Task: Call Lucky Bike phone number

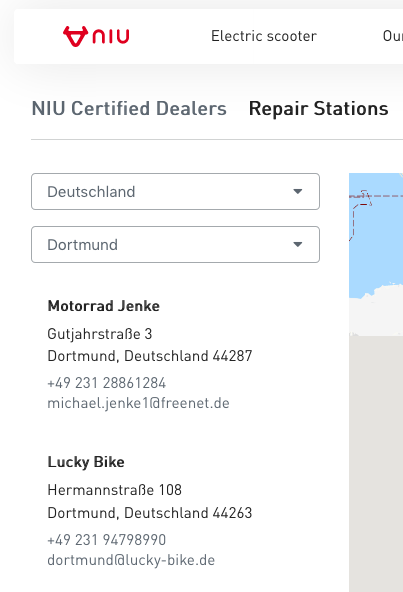Action: click(107, 540)
